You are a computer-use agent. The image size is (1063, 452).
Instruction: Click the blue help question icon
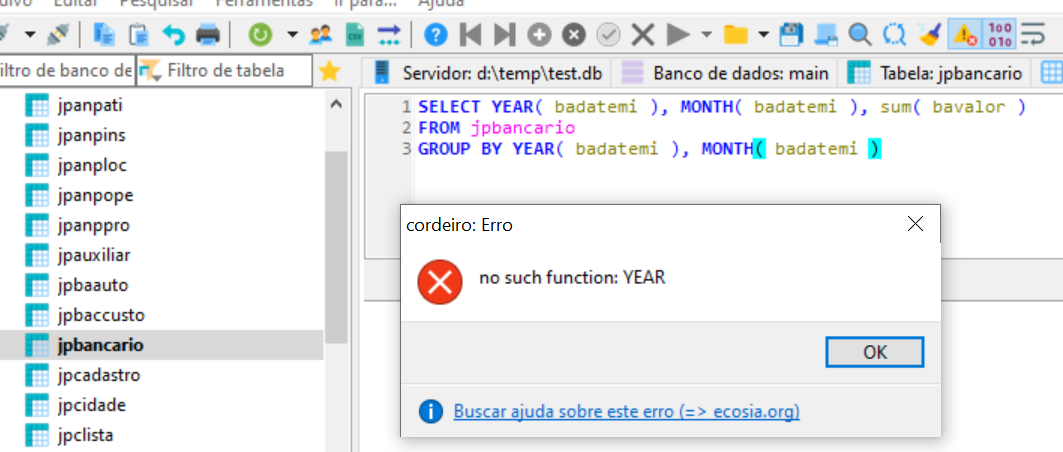[436, 34]
